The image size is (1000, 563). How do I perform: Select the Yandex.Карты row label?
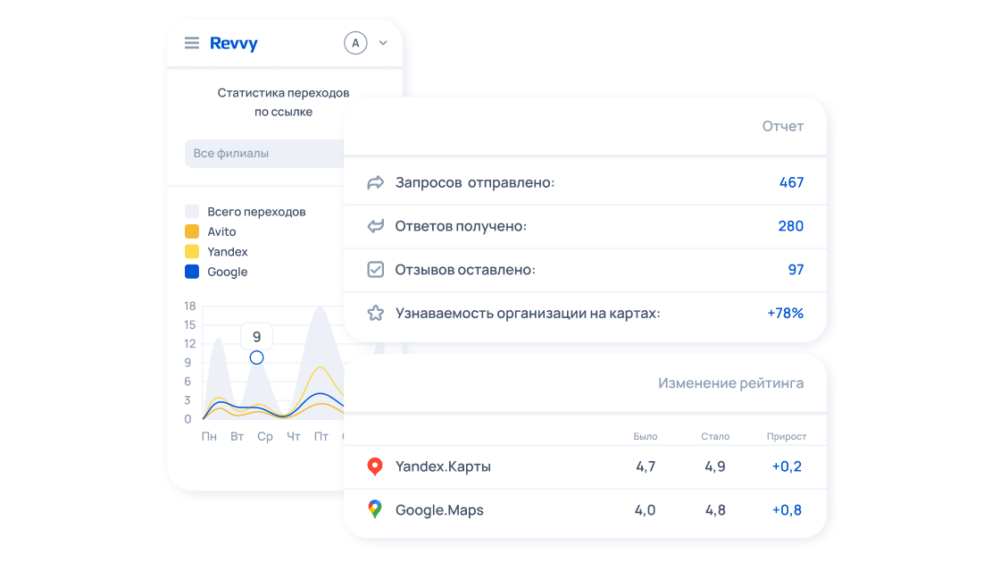pos(443,467)
